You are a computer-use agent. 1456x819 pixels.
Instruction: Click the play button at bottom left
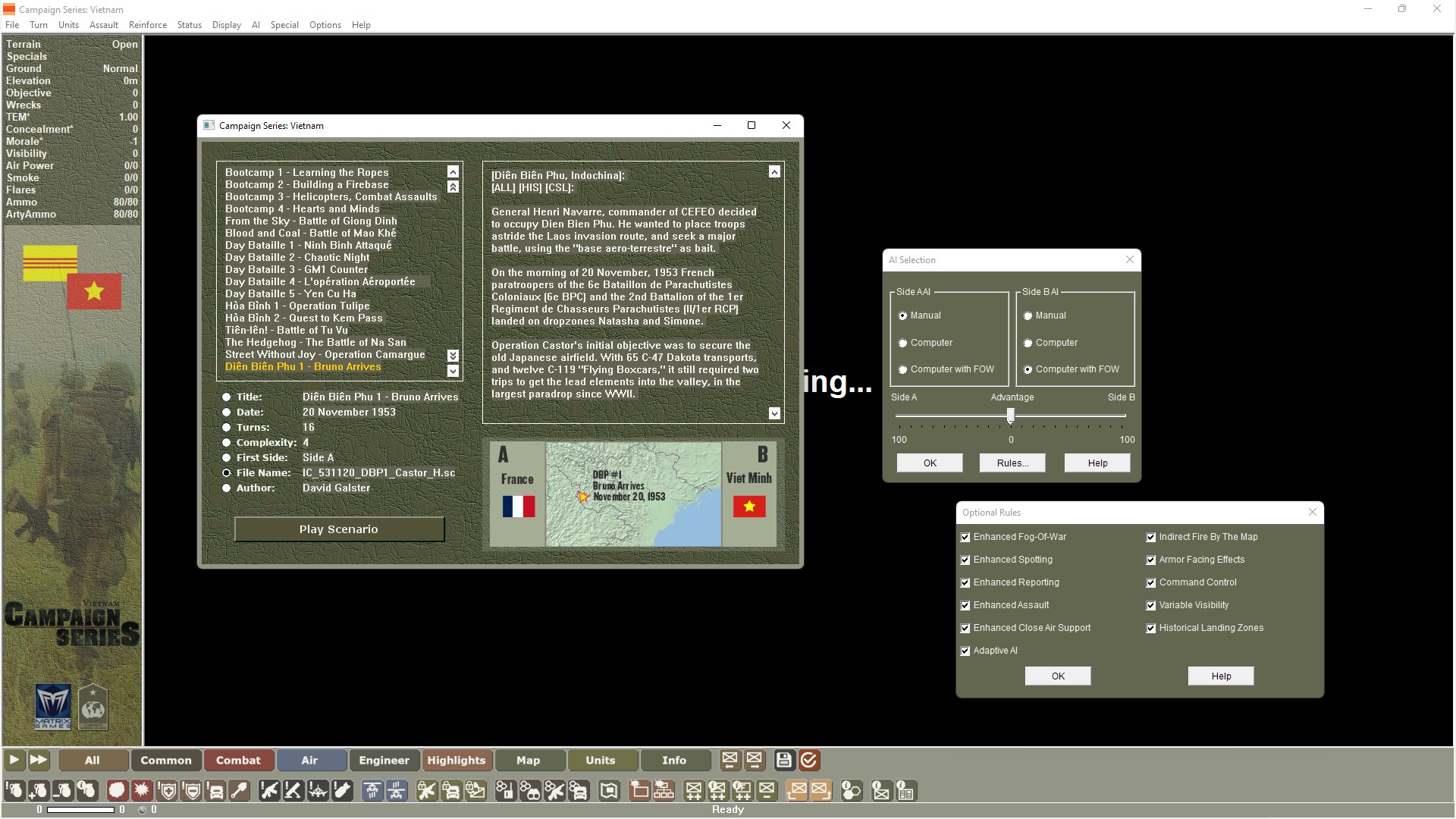pos(14,760)
